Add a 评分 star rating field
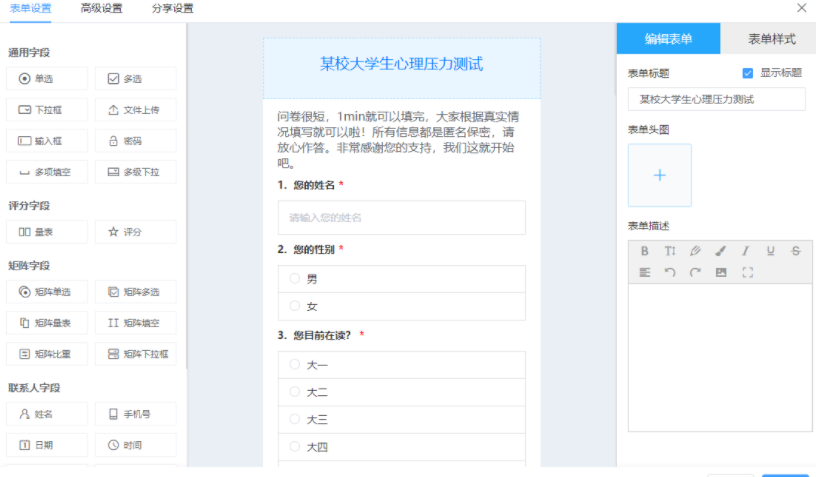Image resolution: width=816 pixels, height=477 pixels. [136, 232]
